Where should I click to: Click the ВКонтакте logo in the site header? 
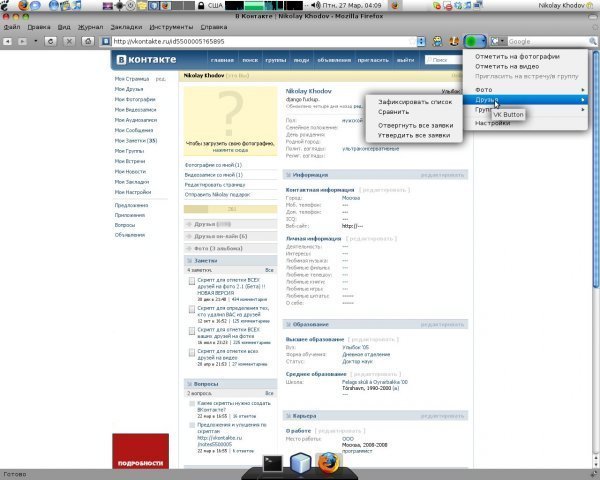(146, 60)
